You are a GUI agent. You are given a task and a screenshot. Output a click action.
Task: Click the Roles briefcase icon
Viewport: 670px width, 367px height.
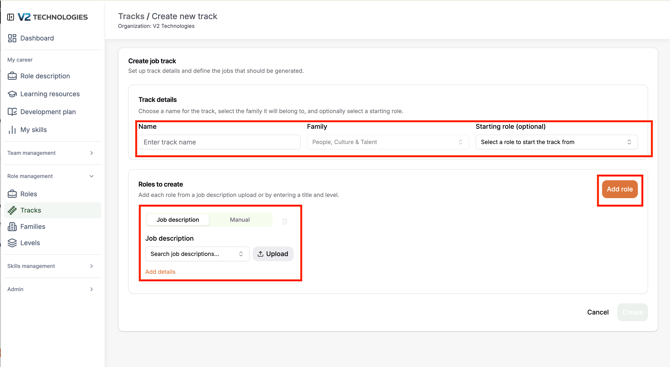[12, 194]
